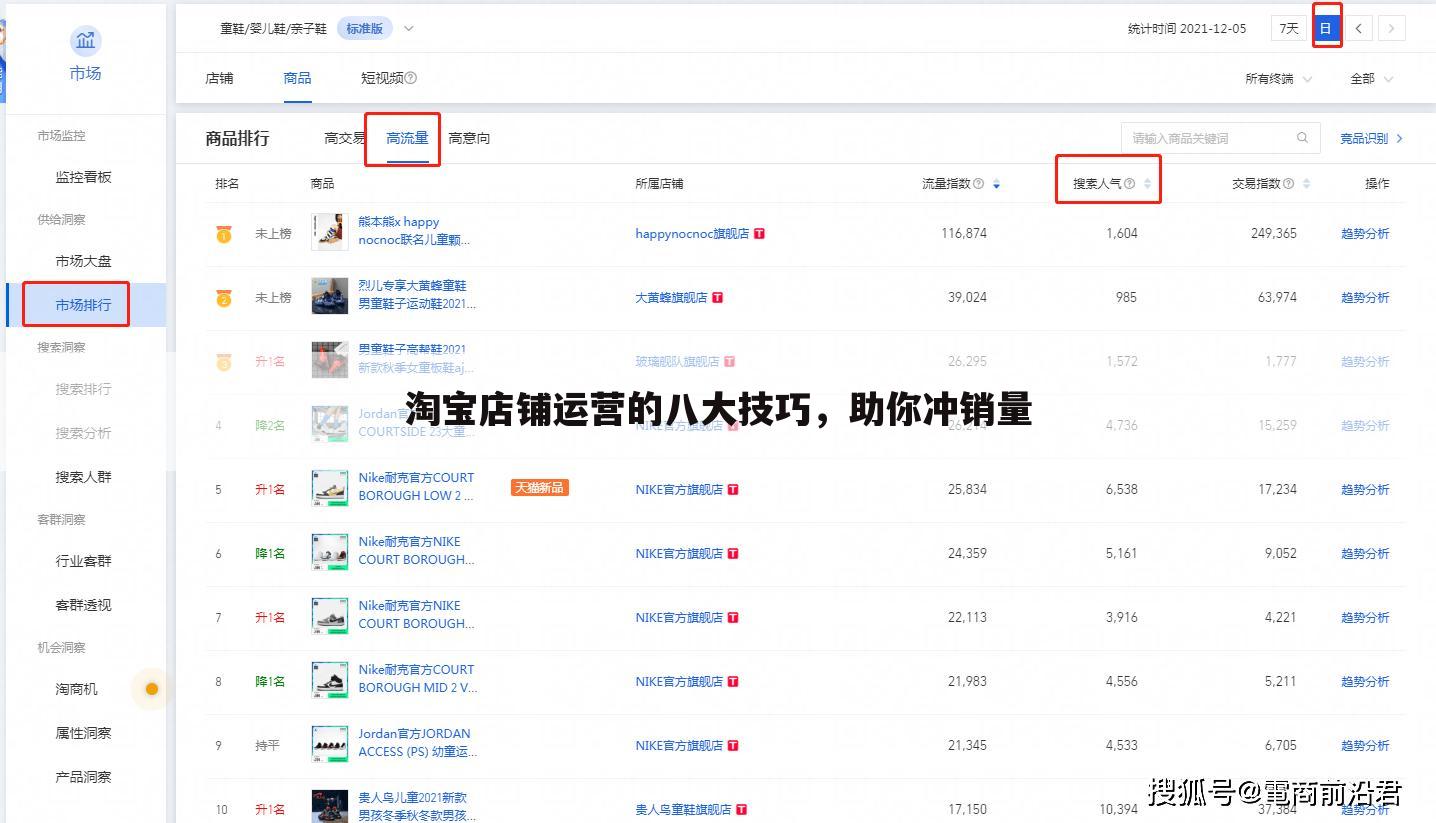Switch to 短视频 tab
The width and height of the screenshot is (1436, 823).
coord(382,78)
